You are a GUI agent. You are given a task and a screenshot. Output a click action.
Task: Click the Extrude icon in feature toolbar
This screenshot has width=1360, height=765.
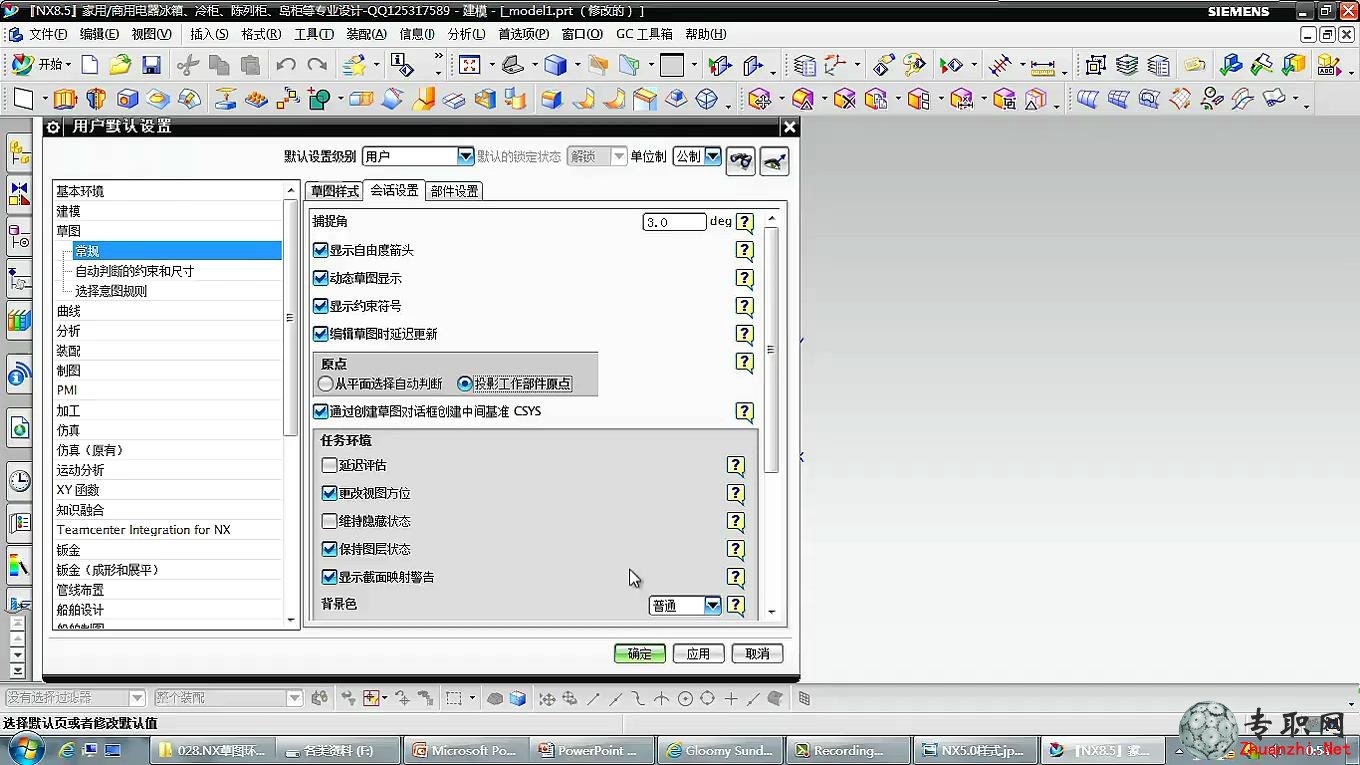(65, 99)
